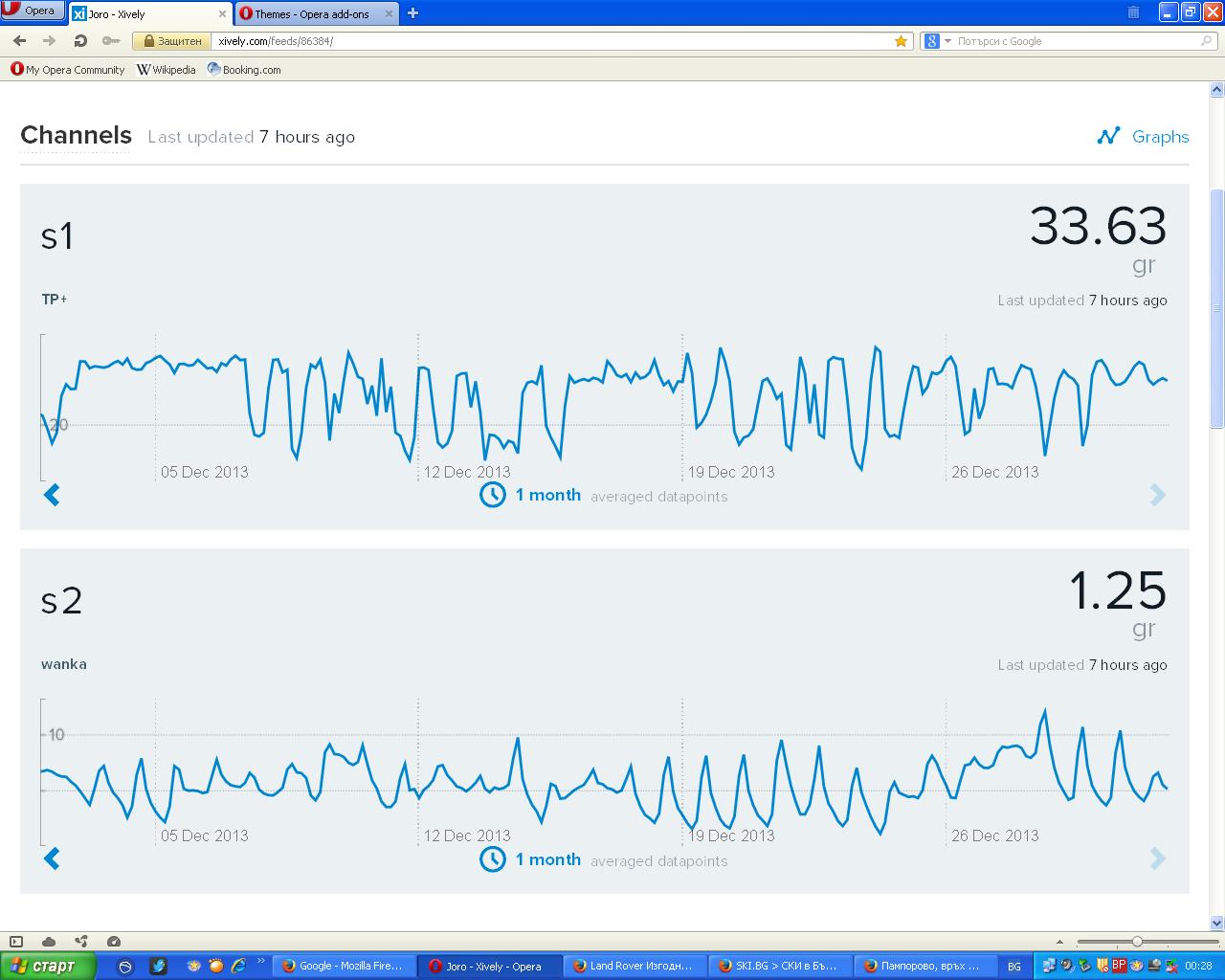Screen dimensions: 1225x980
Task: Open the Opera main menu
Action: pyautogui.click(x=33, y=11)
